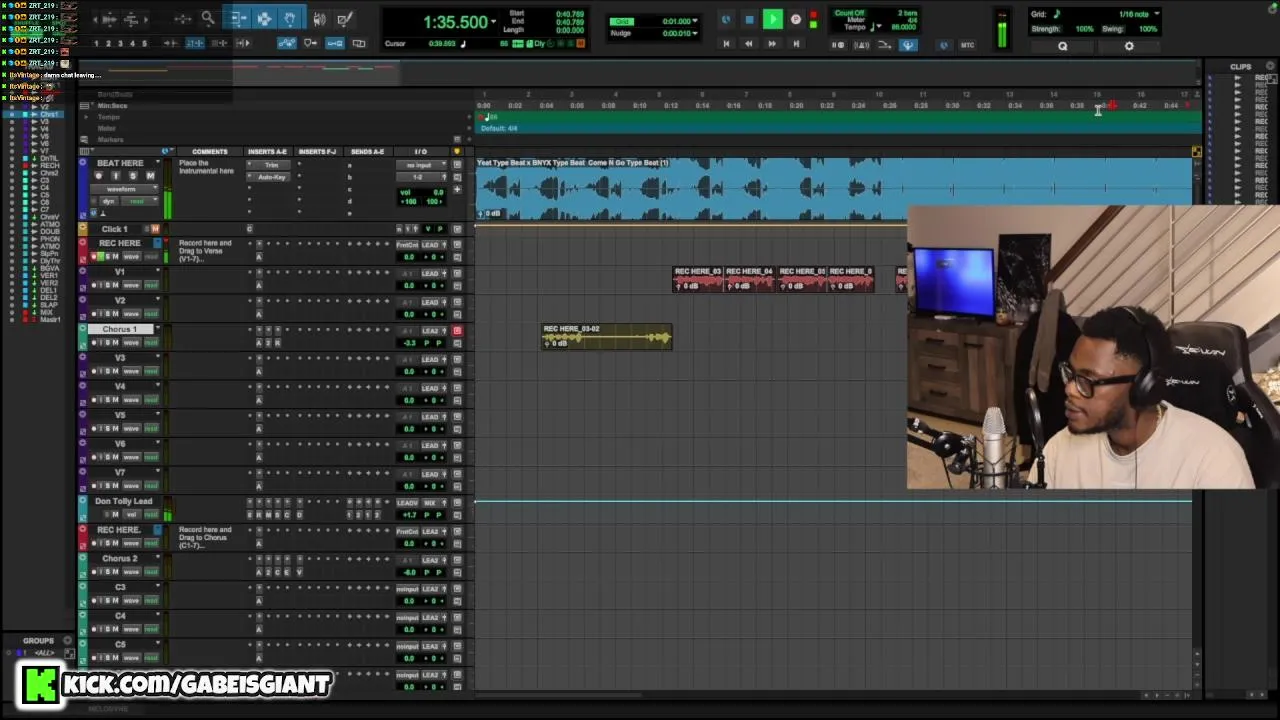Open the main counter format dropdown
This screenshot has width=1280, height=720.
click(494, 21)
